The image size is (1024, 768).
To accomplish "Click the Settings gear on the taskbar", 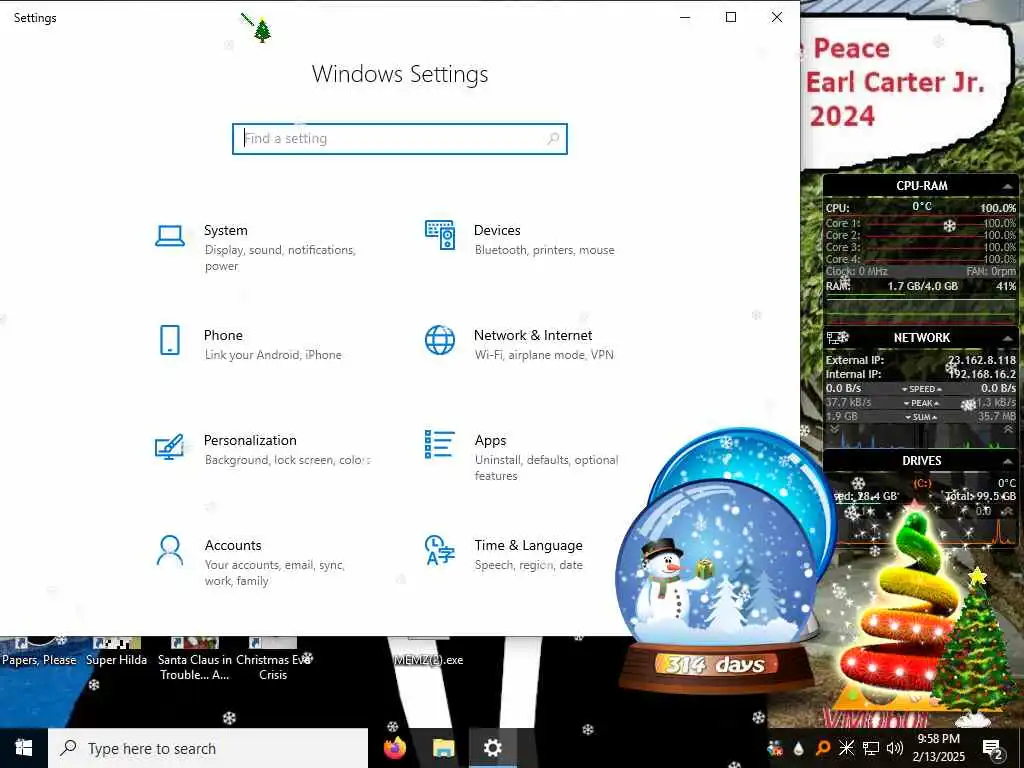I will coord(492,748).
